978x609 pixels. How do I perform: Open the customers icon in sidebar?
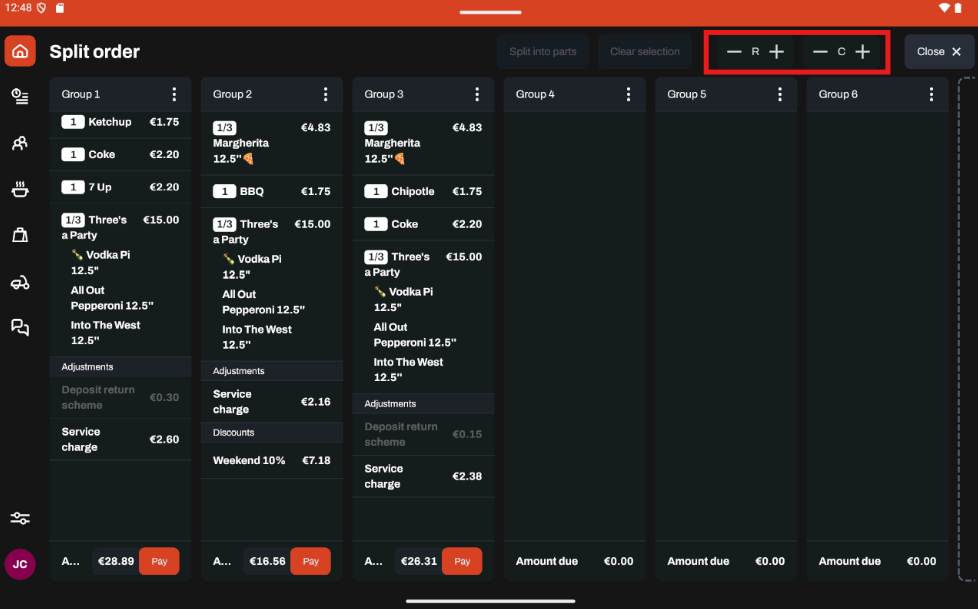(20, 143)
